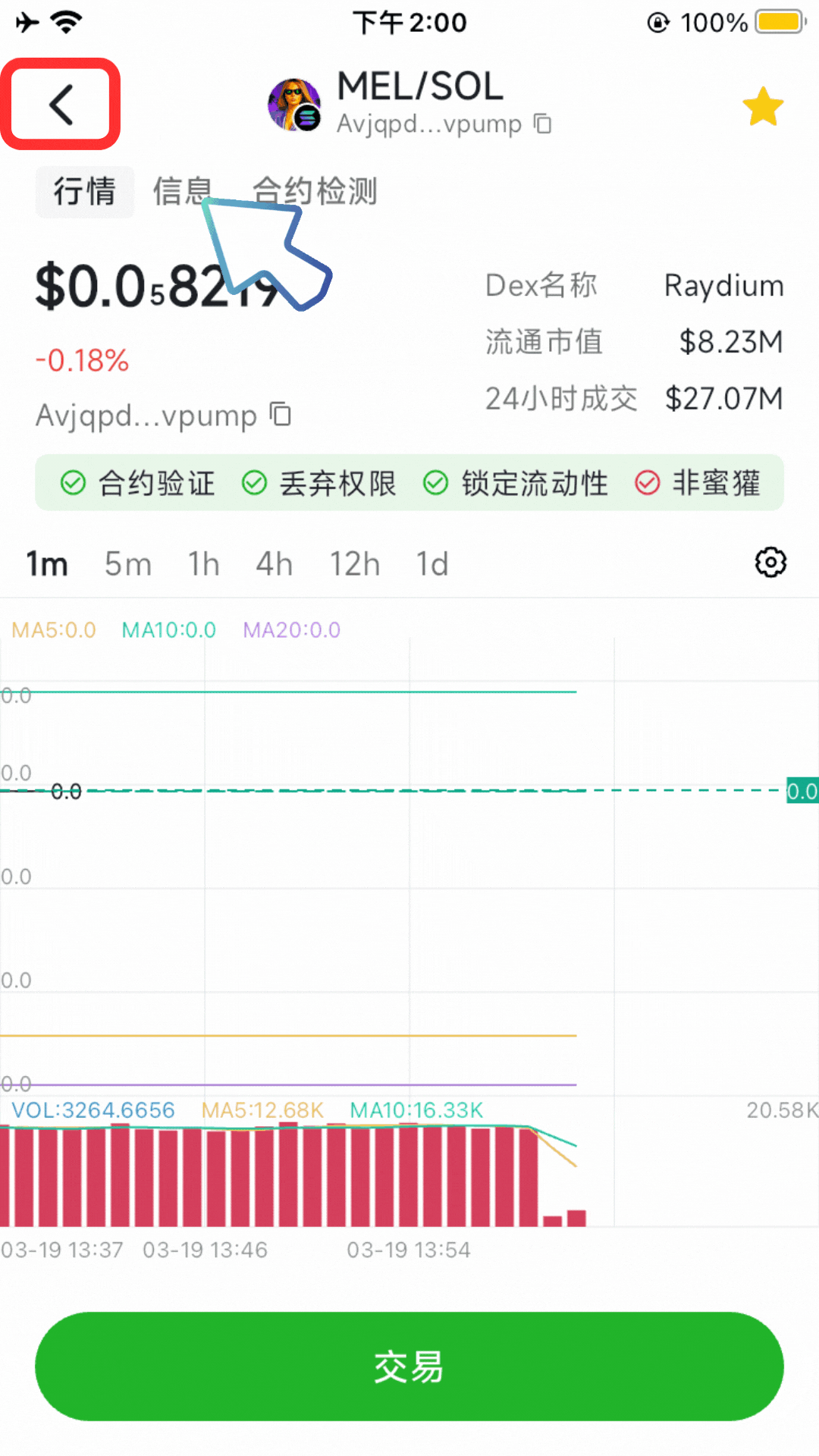Select the 5m chart interval
This screenshot has height=1456, width=819.
pyautogui.click(x=127, y=564)
